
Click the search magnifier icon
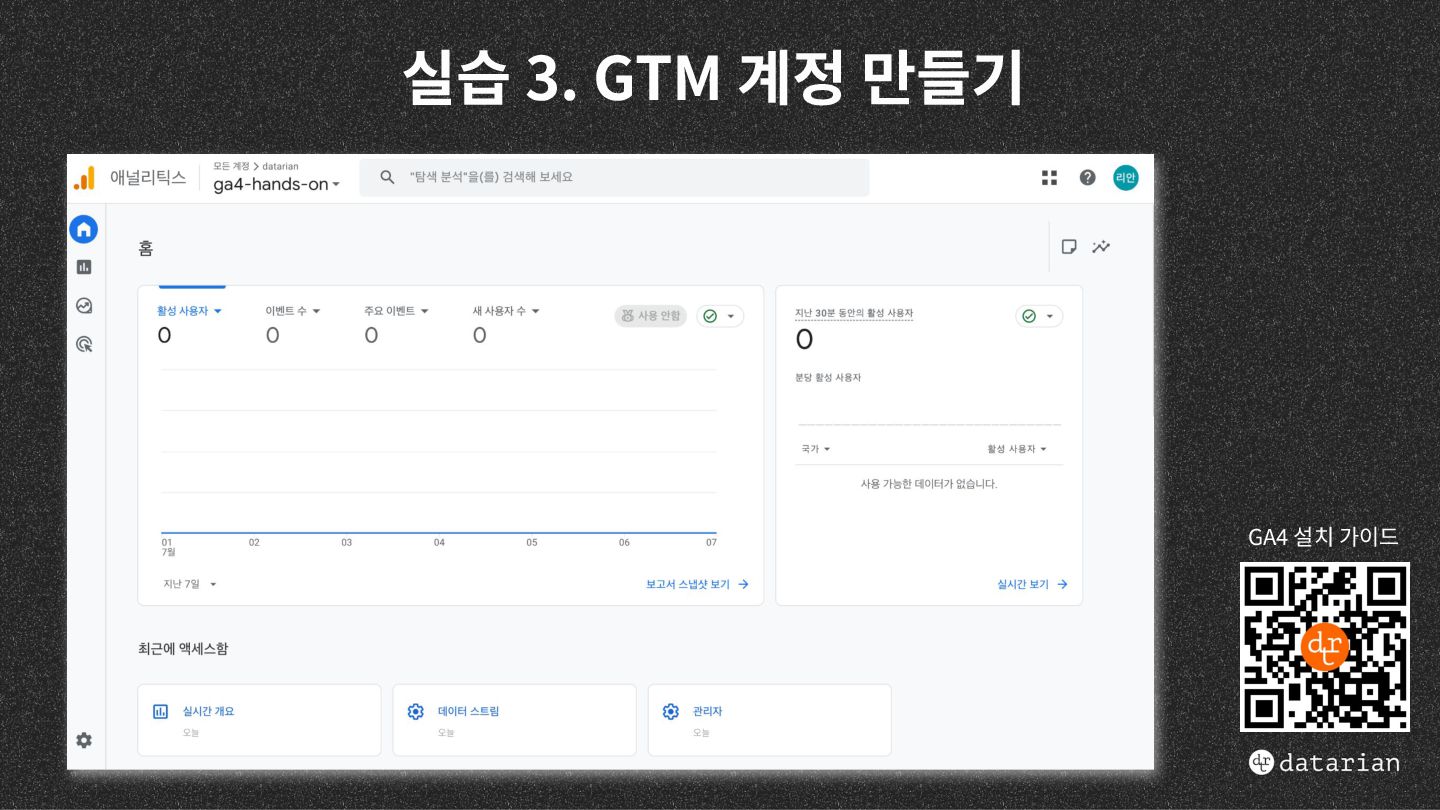click(x=388, y=177)
